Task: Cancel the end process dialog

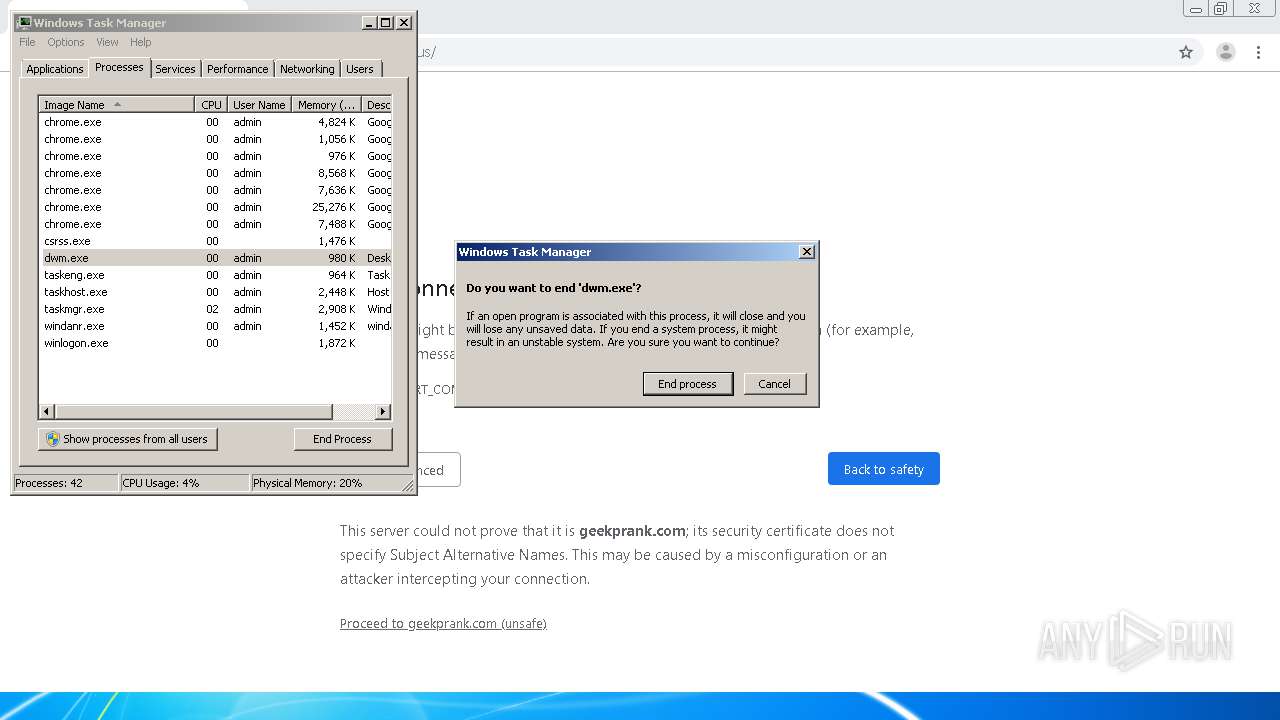Action: 774,384
